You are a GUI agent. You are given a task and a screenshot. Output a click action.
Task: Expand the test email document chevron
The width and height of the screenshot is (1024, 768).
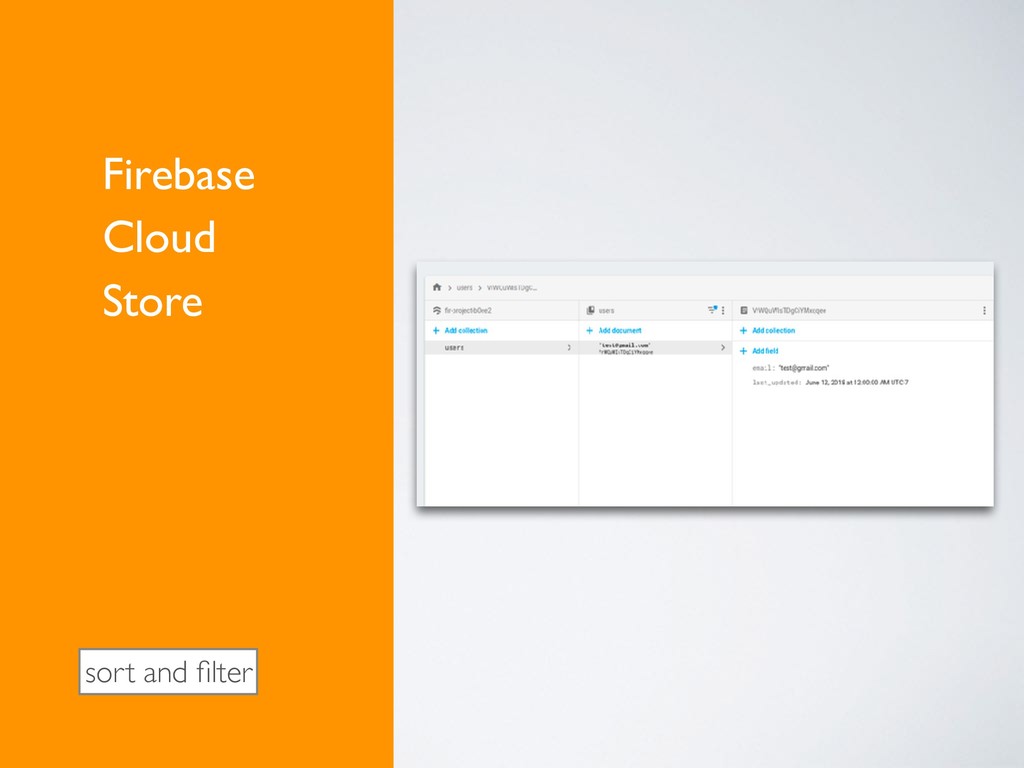723,347
